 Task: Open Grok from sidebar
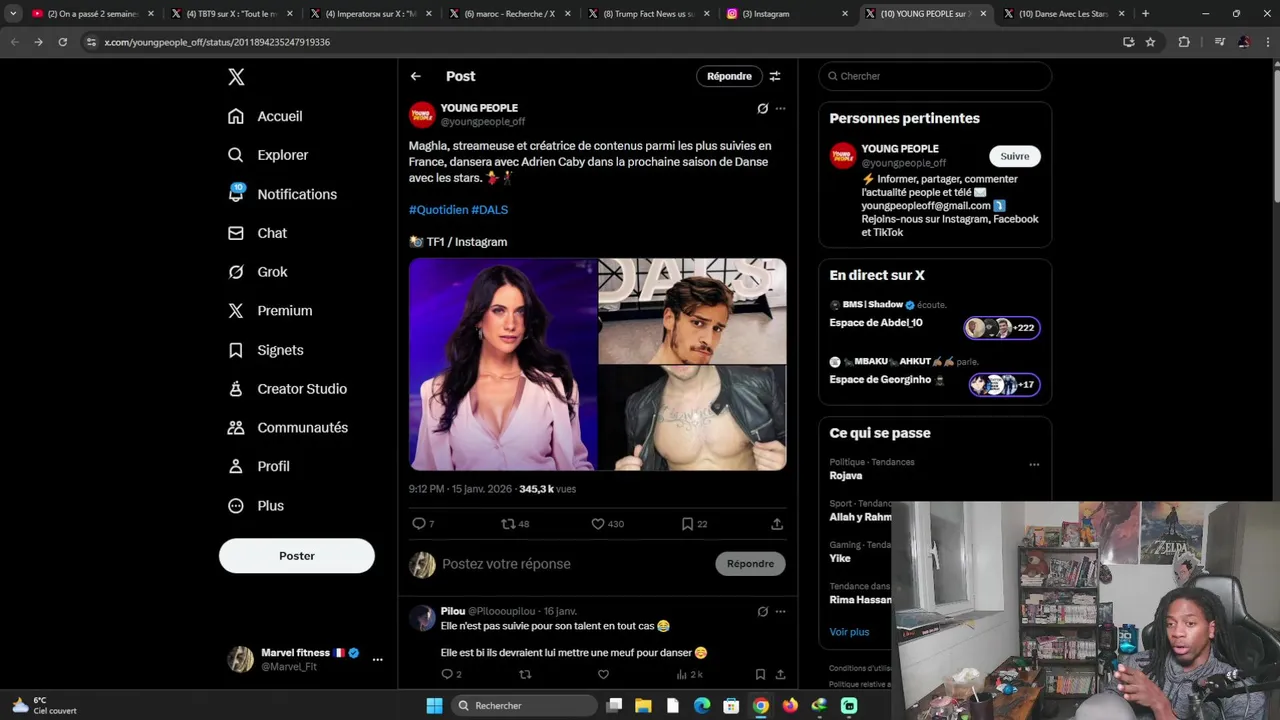click(257, 272)
